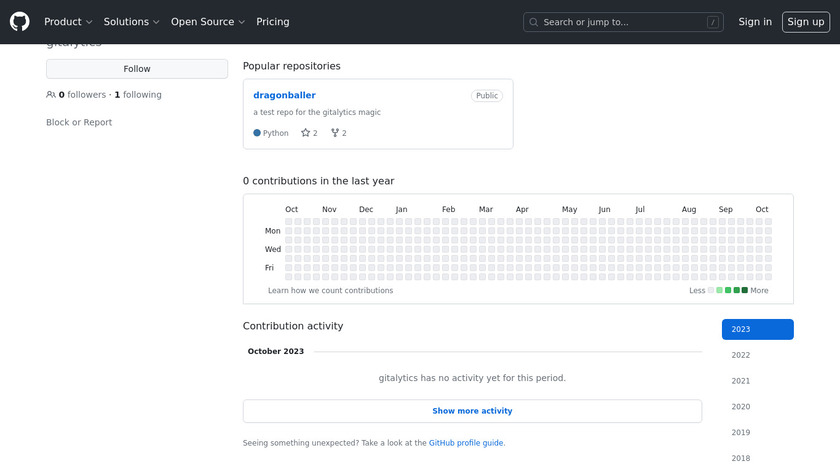Click Show more activity button
This screenshot has width=840, height=472.
472,411
